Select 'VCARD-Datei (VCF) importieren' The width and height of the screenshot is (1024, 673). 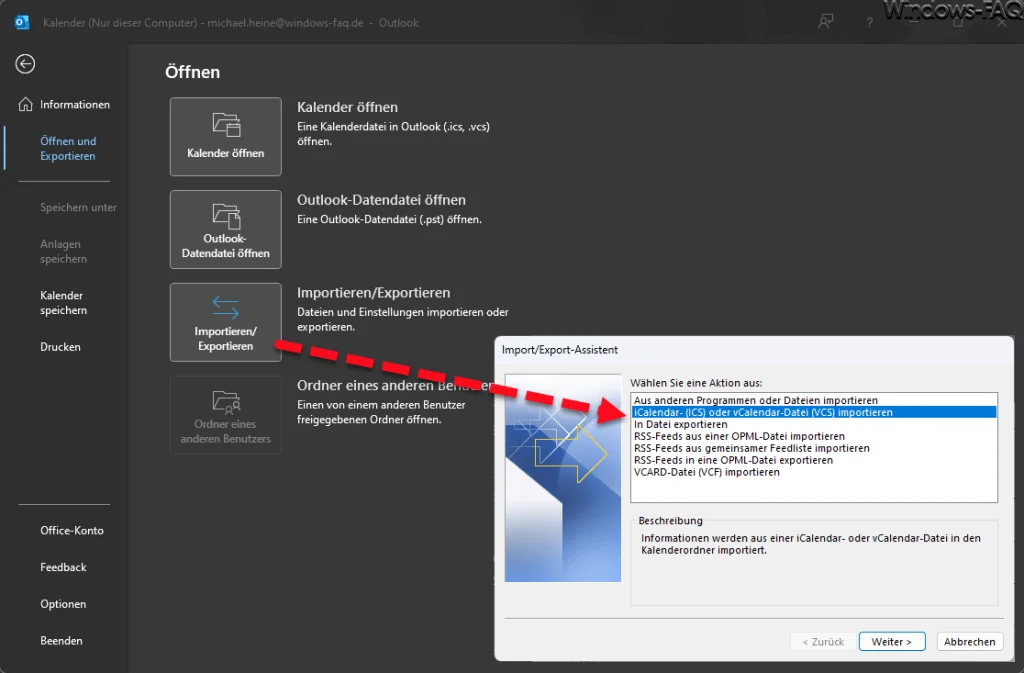coord(814,472)
